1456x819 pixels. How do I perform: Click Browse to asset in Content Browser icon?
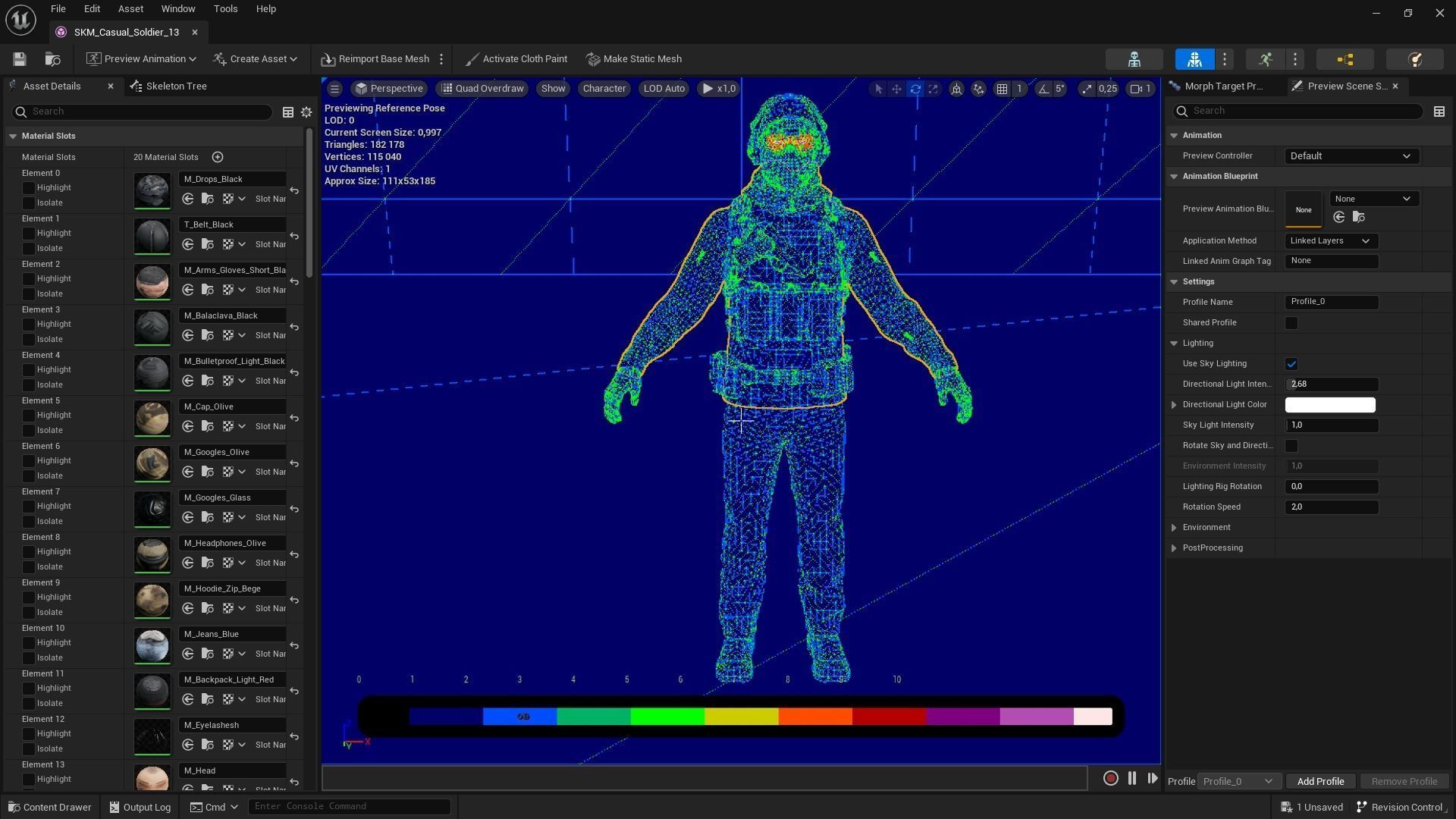(52, 59)
